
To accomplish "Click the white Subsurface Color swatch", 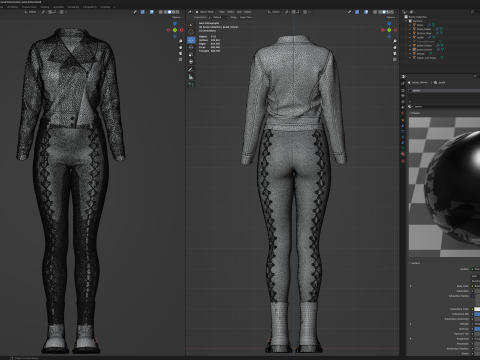I will tap(477, 309).
